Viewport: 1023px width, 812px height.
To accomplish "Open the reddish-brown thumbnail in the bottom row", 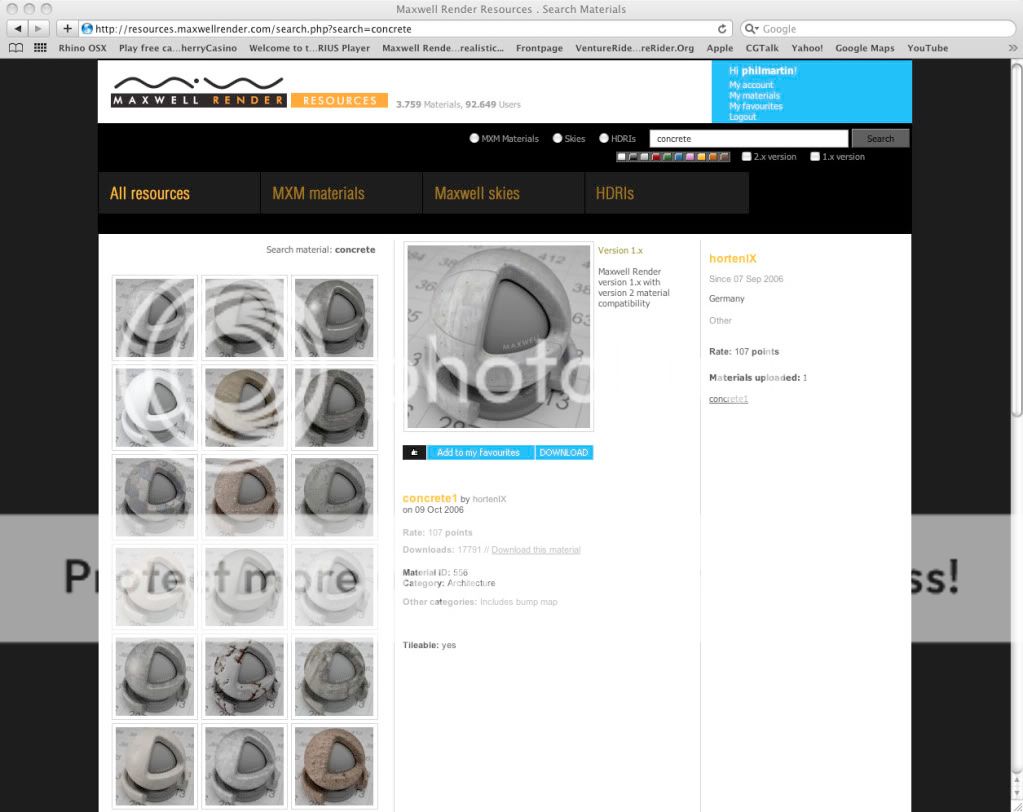I will pyautogui.click(x=334, y=766).
